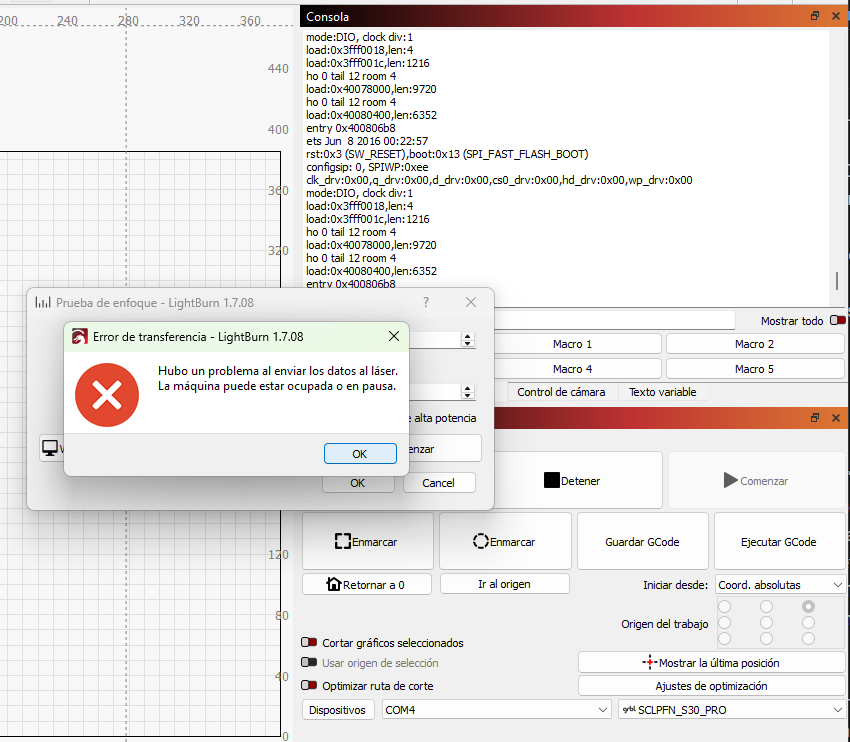Click the monitor preview icon button
This screenshot has height=742, width=850.
click(x=50, y=448)
